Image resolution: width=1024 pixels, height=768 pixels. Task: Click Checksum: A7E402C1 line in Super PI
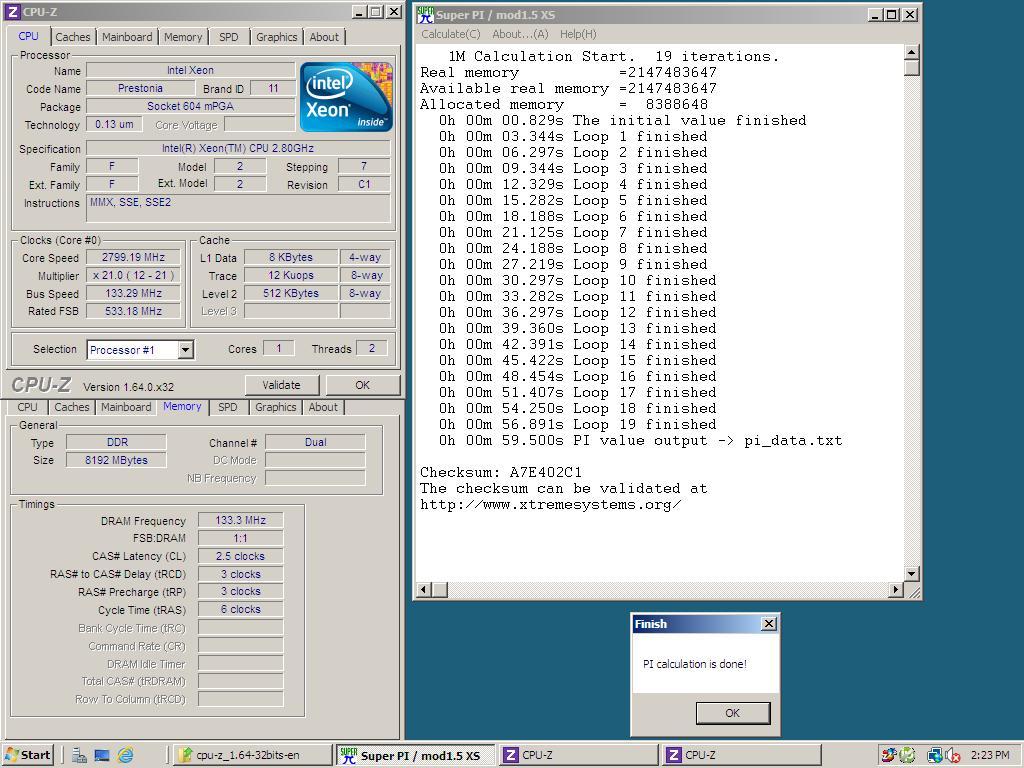(x=501, y=472)
